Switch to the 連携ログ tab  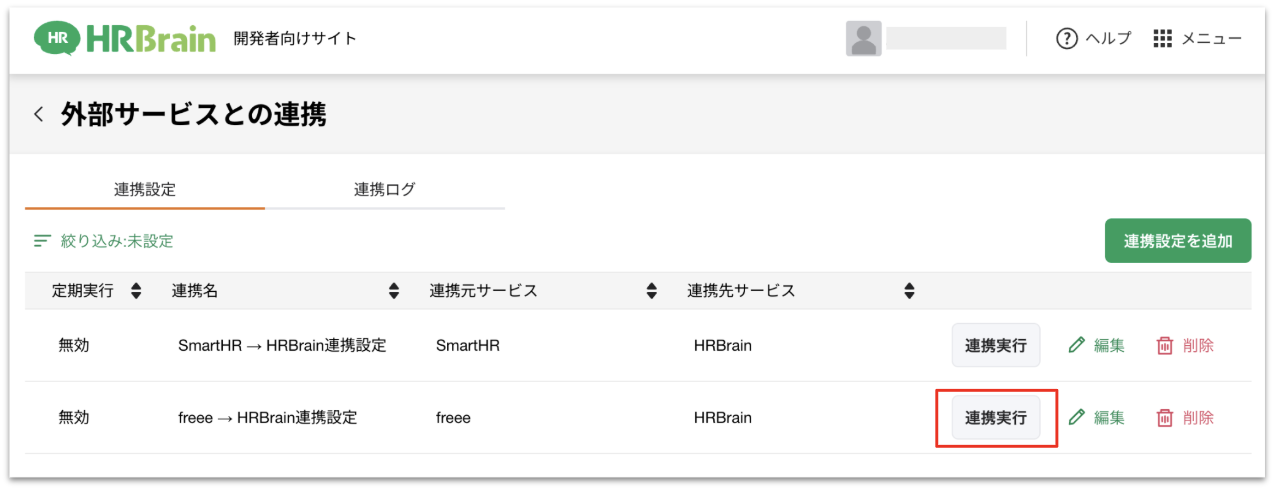[385, 189]
